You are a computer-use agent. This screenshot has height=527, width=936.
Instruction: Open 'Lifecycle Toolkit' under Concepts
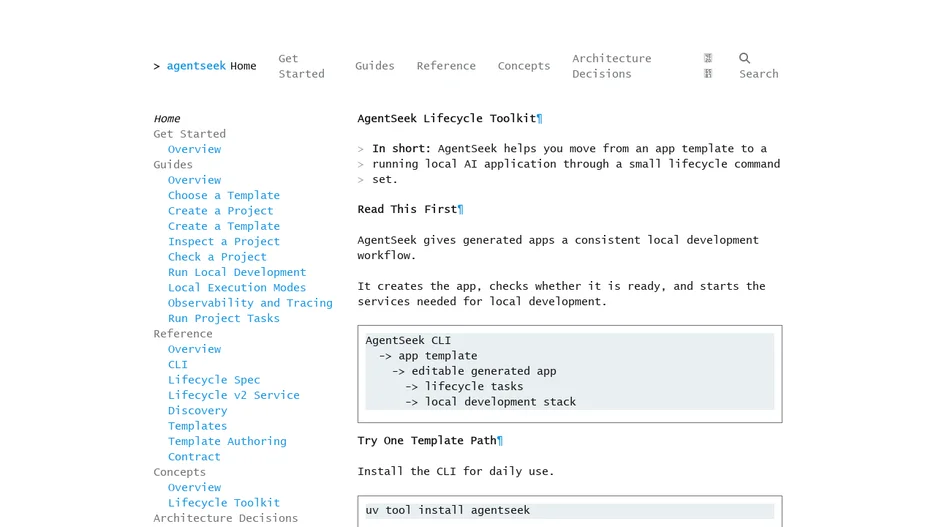tap(223, 503)
